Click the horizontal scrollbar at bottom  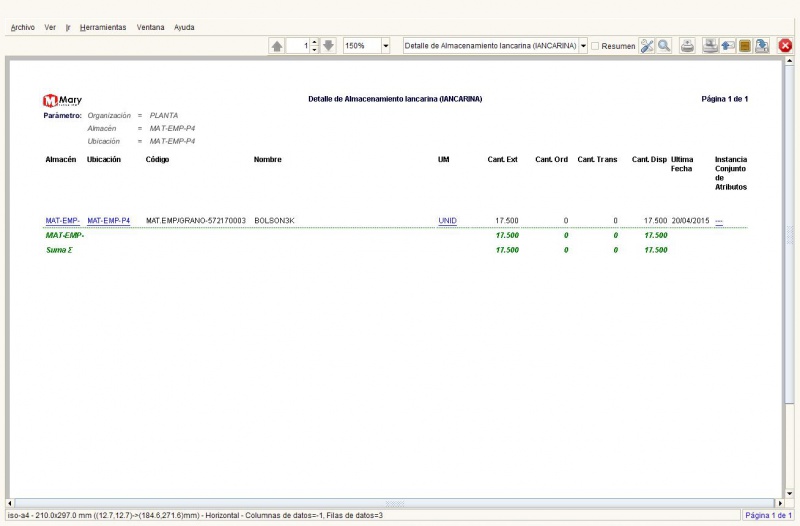pos(395,502)
